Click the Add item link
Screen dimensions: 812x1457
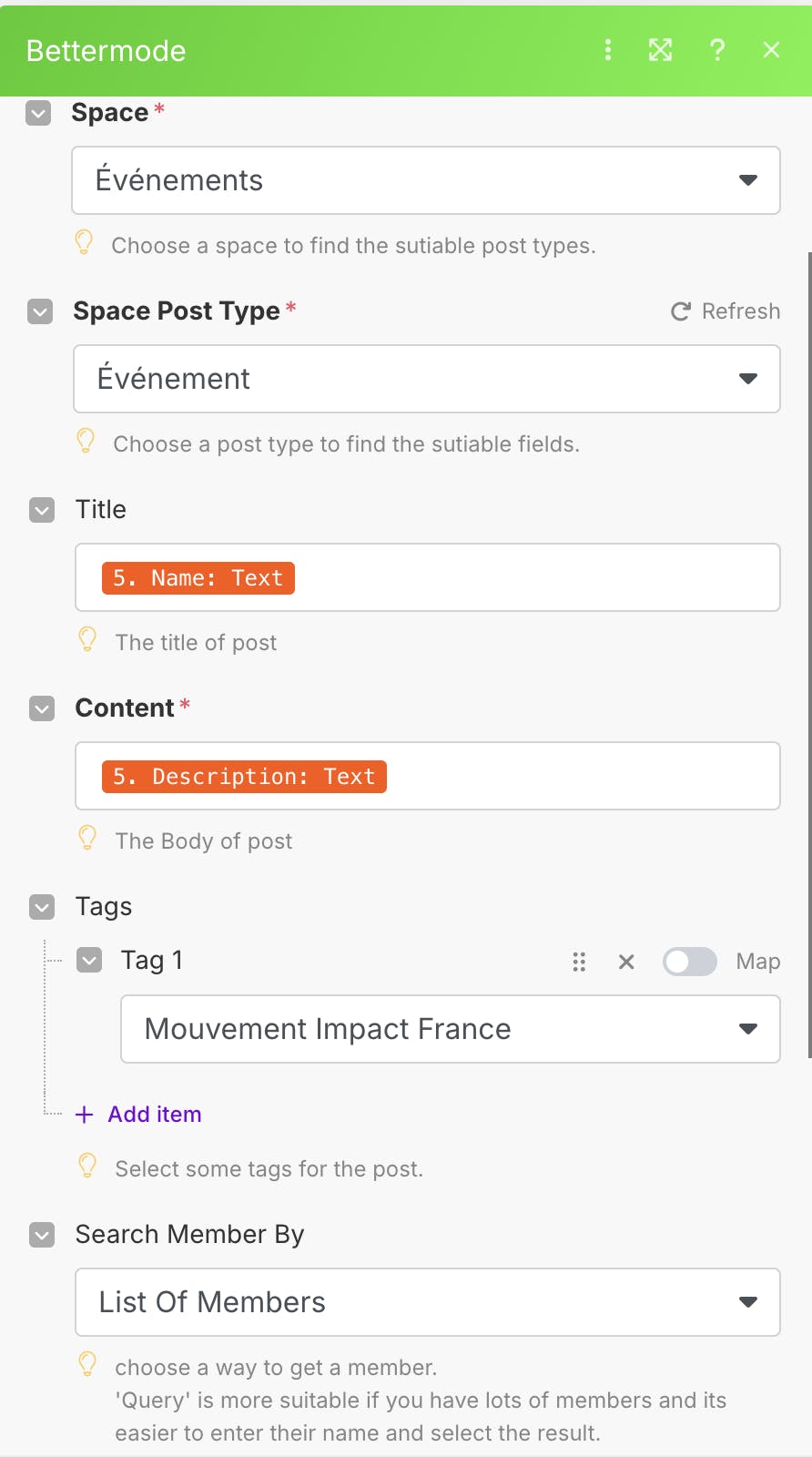tap(155, 1115)
